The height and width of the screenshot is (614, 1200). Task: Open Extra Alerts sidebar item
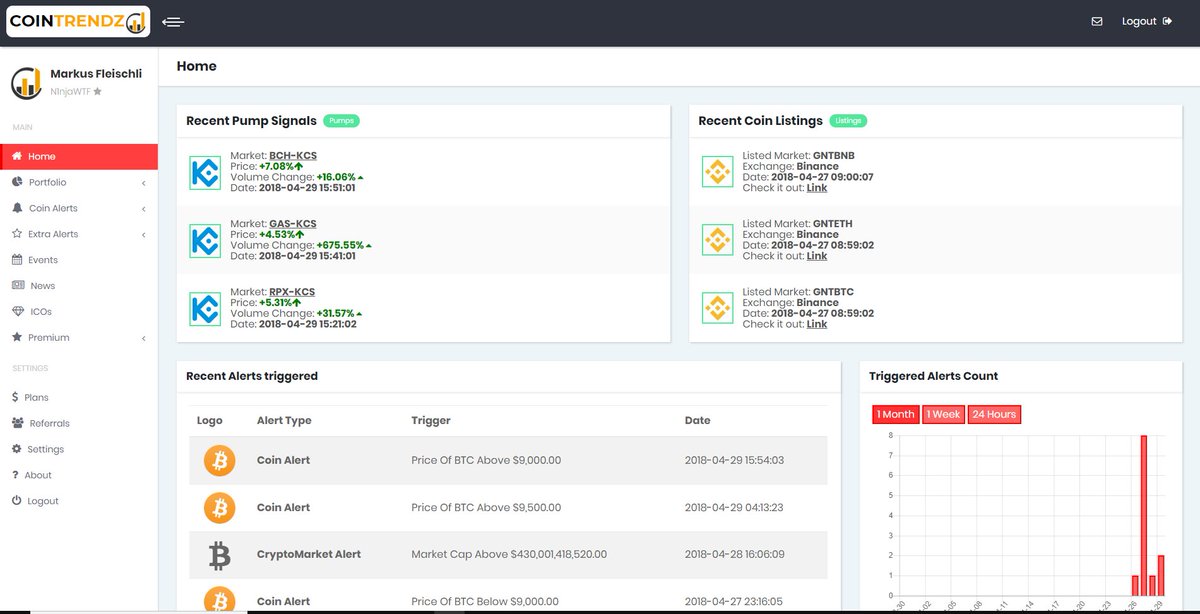pyautogui.click(x=79, y=234)
